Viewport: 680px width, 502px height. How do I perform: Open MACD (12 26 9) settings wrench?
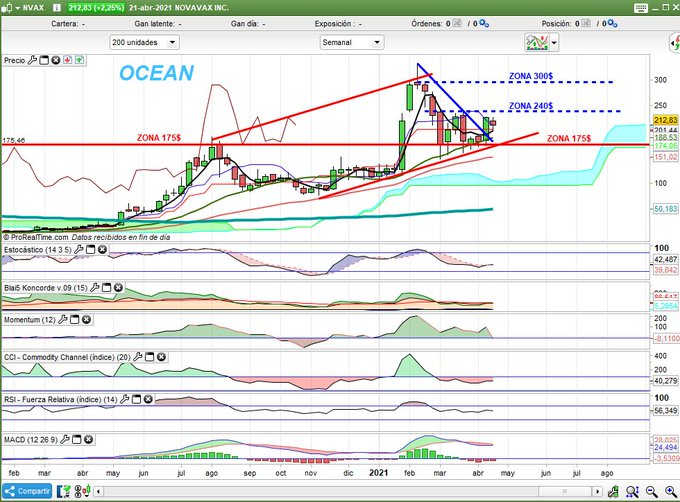click(x=65, y=440)
